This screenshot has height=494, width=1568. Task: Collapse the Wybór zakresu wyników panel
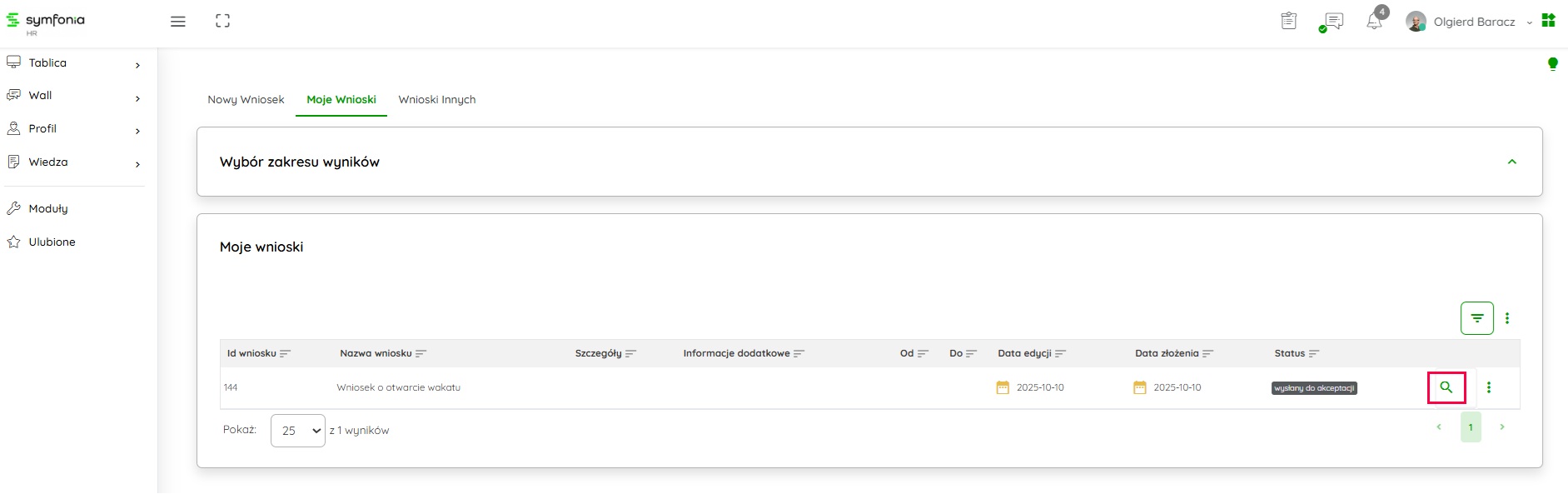point(1511,162)
